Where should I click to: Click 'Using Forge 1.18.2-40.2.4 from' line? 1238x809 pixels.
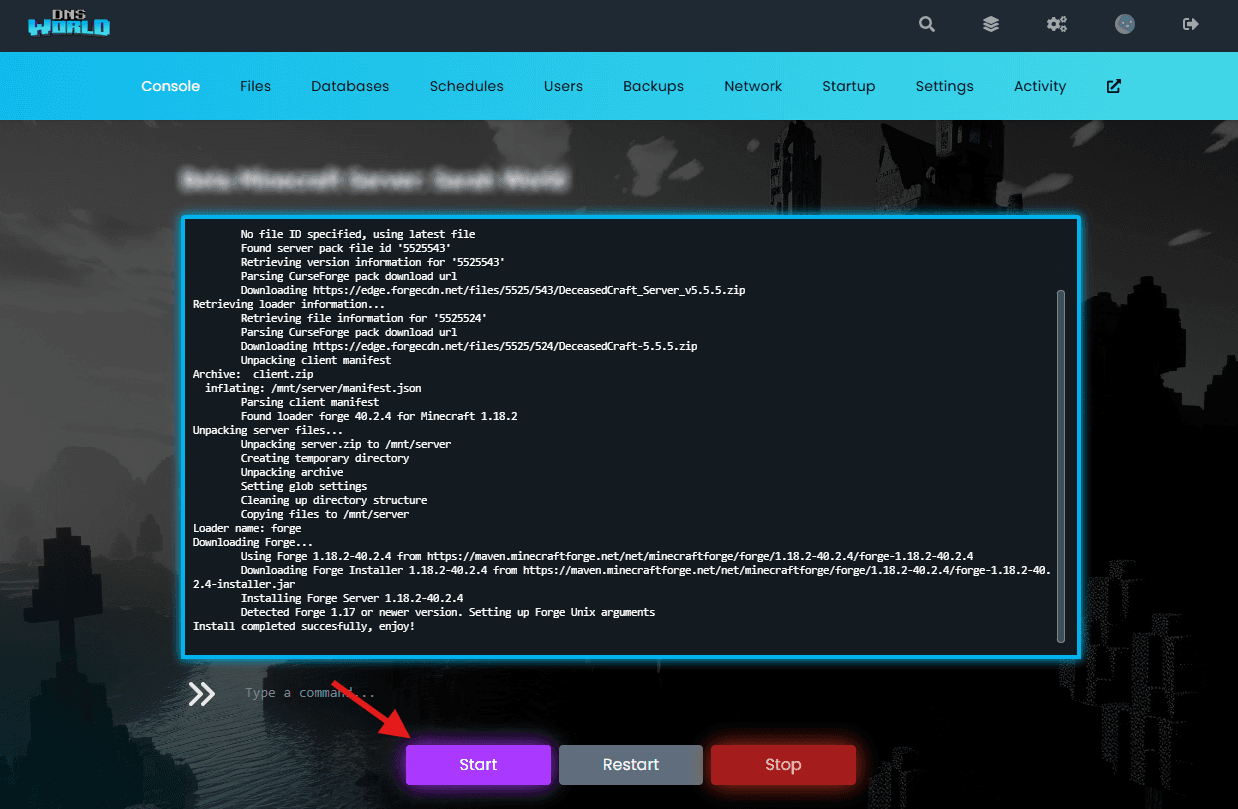click(x=607, y=556)
